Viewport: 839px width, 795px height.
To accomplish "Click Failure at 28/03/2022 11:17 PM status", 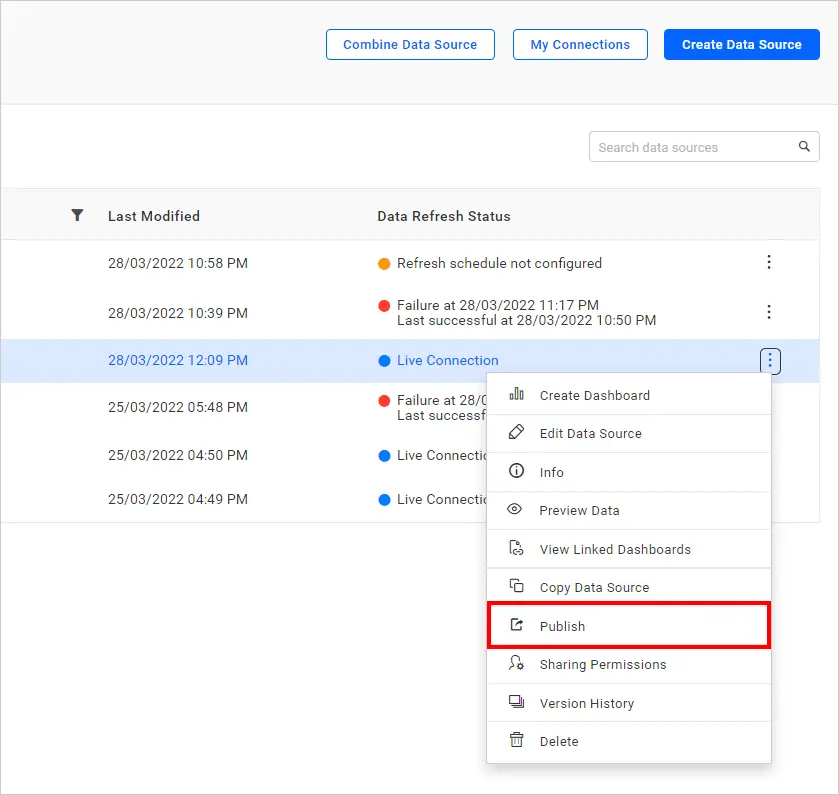I will pyautogui.click(x=498, y=305).
